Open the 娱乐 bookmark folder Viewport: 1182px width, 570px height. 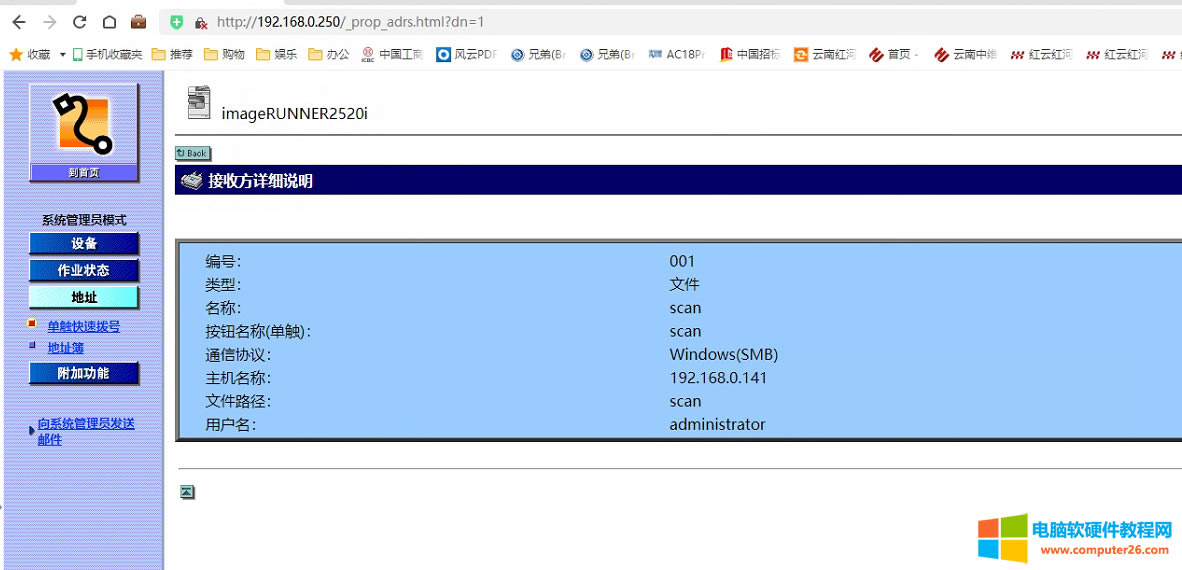click(x=276, y=54)
